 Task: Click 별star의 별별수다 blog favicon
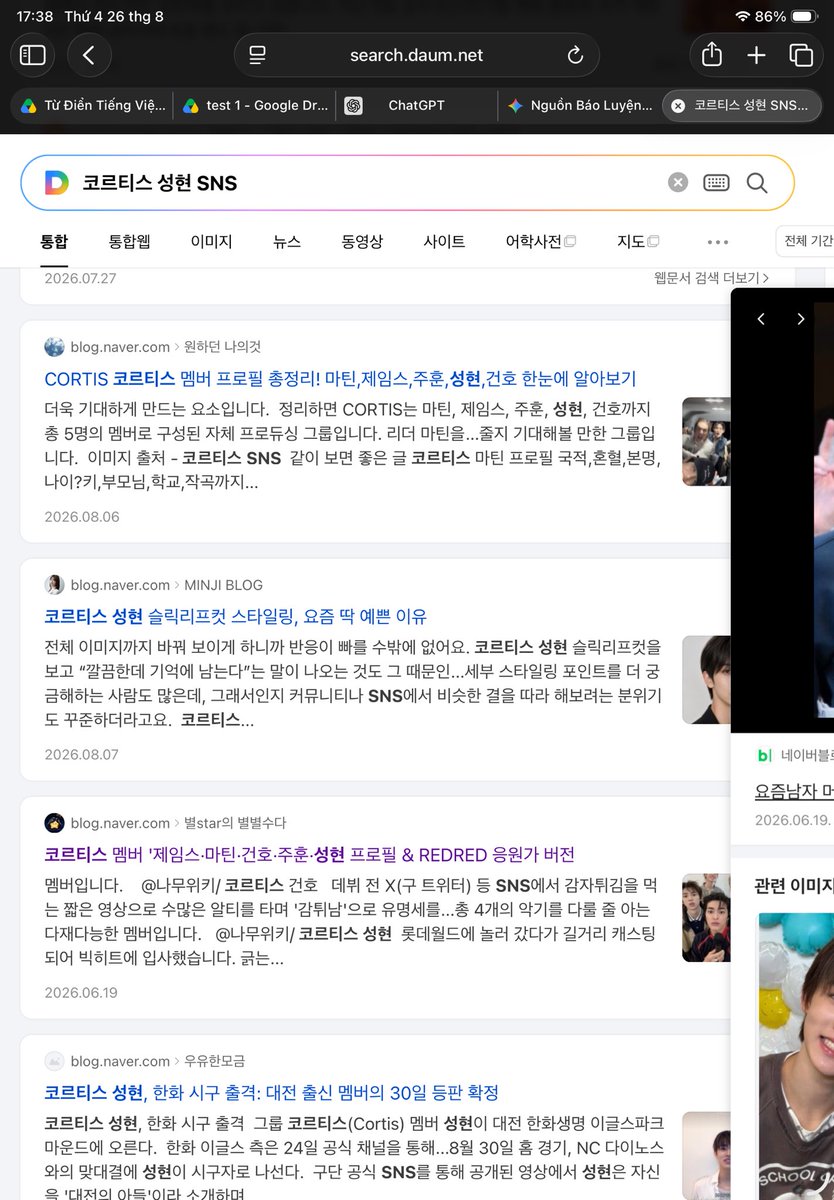coord(54,823)
